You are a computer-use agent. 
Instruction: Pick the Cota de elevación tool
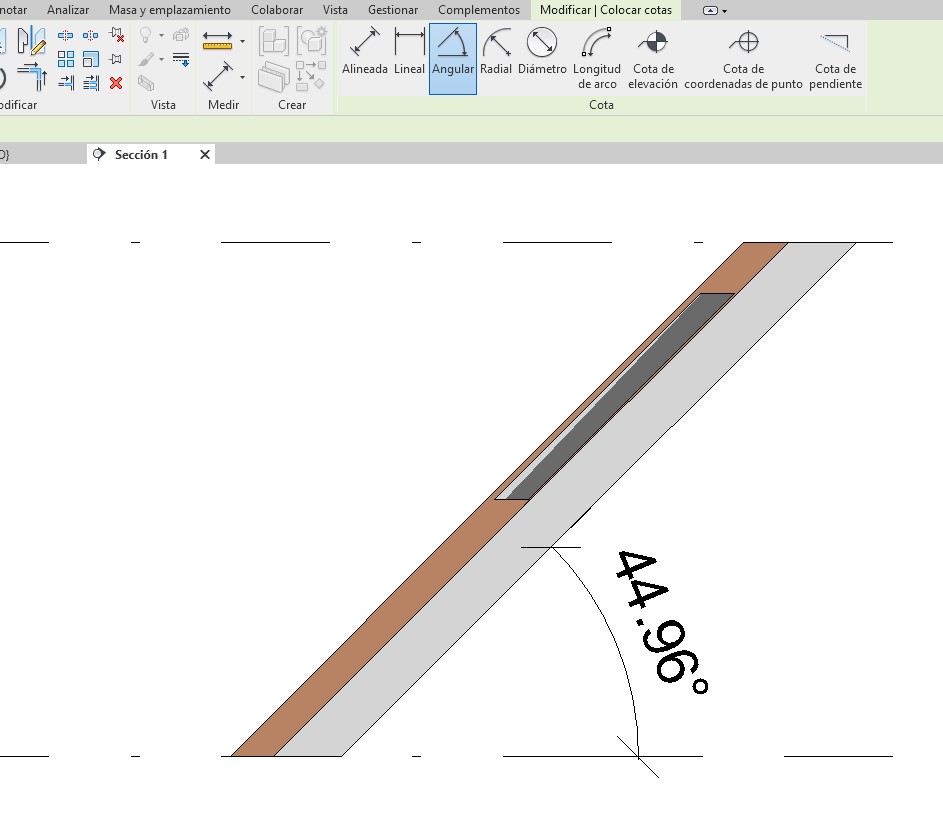click(x=653, y=57)
